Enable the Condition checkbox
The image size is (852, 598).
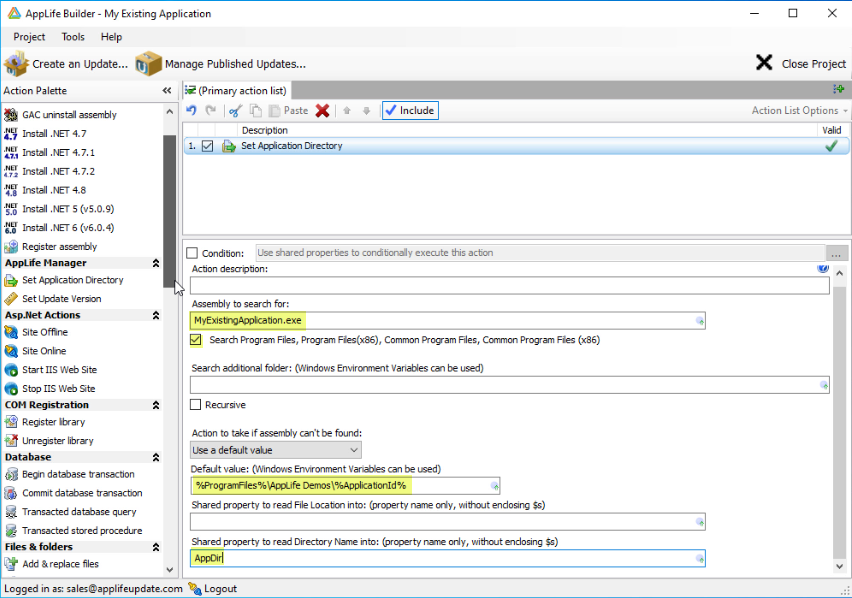pos(192,253)
